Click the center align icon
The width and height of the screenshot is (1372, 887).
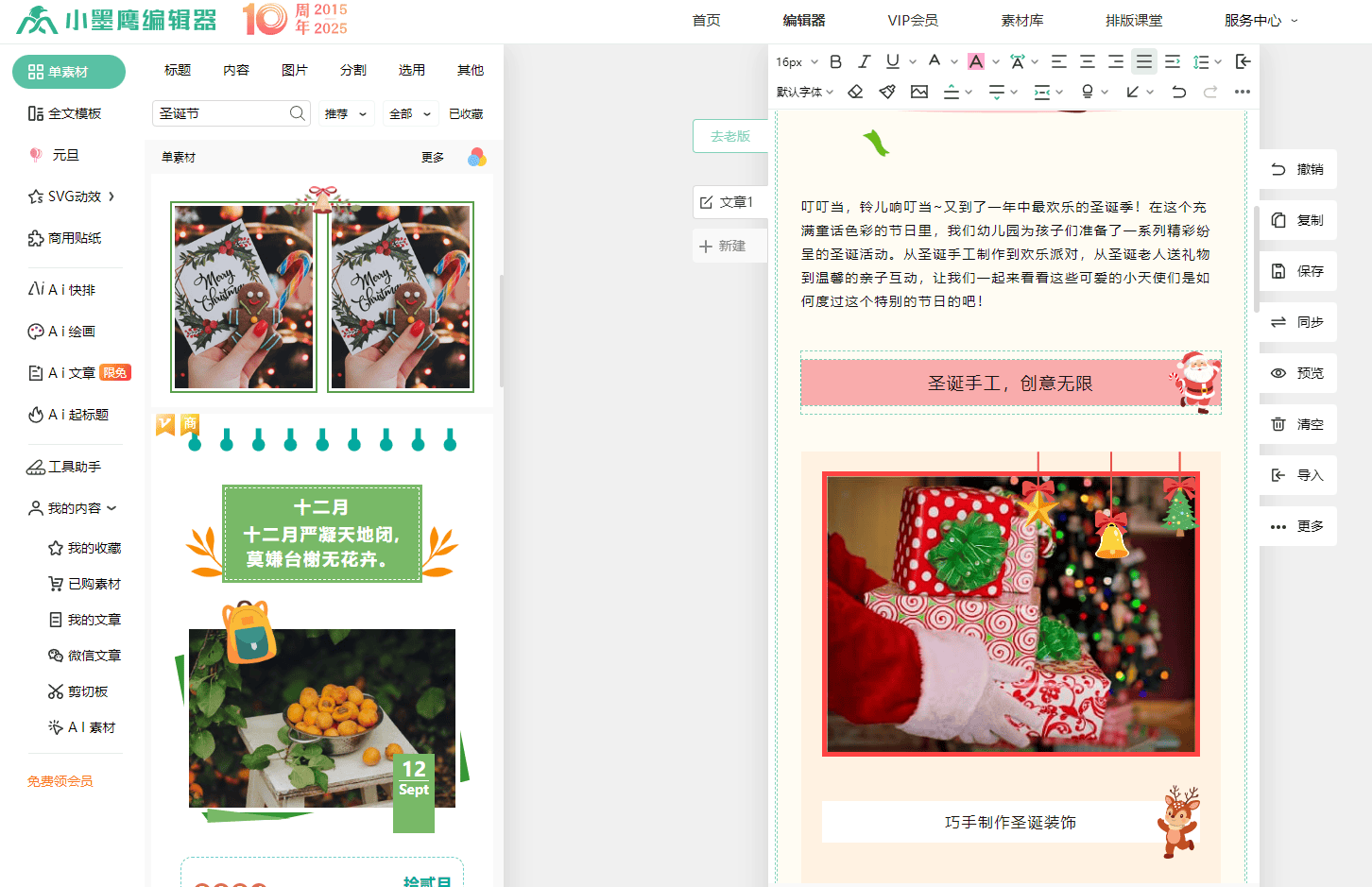pyautogui.click(x=1088, y=61)
